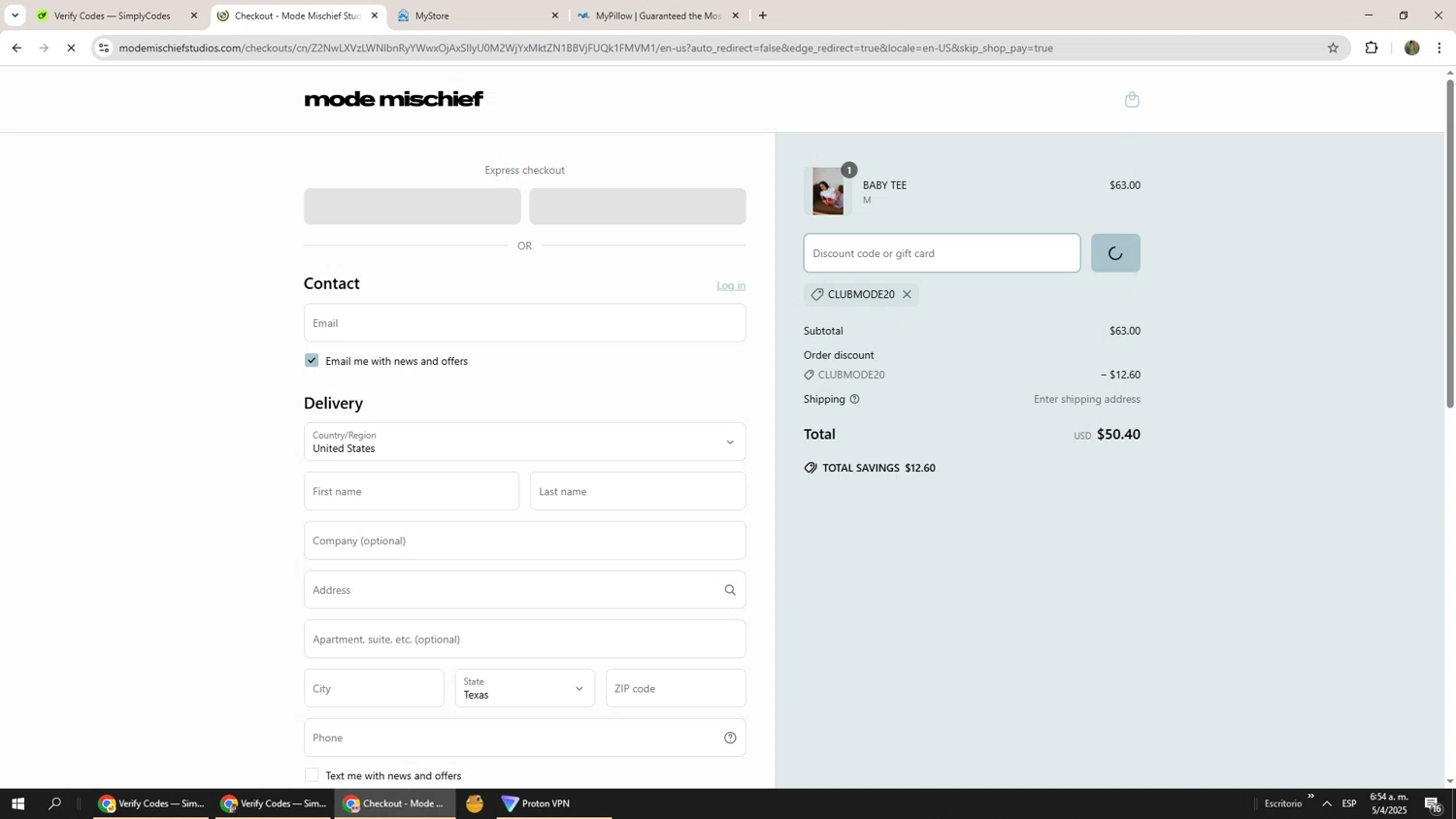Click the BABY TEE product thumbnail
This screenshot has width=1456, height=819.
click(828, 191)
